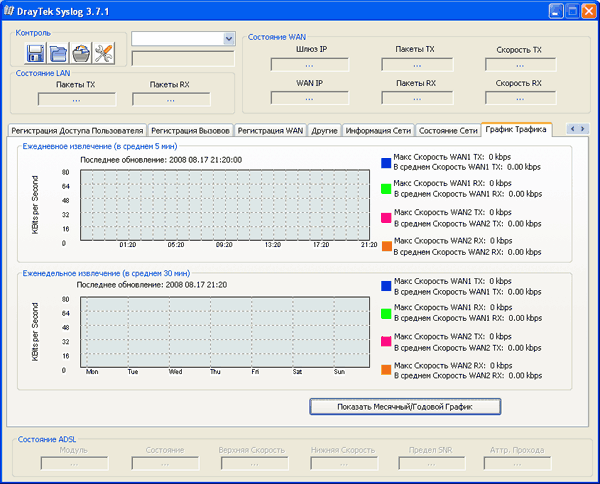
Task: Click the empty field below dropdown
Action: (183, 59)
